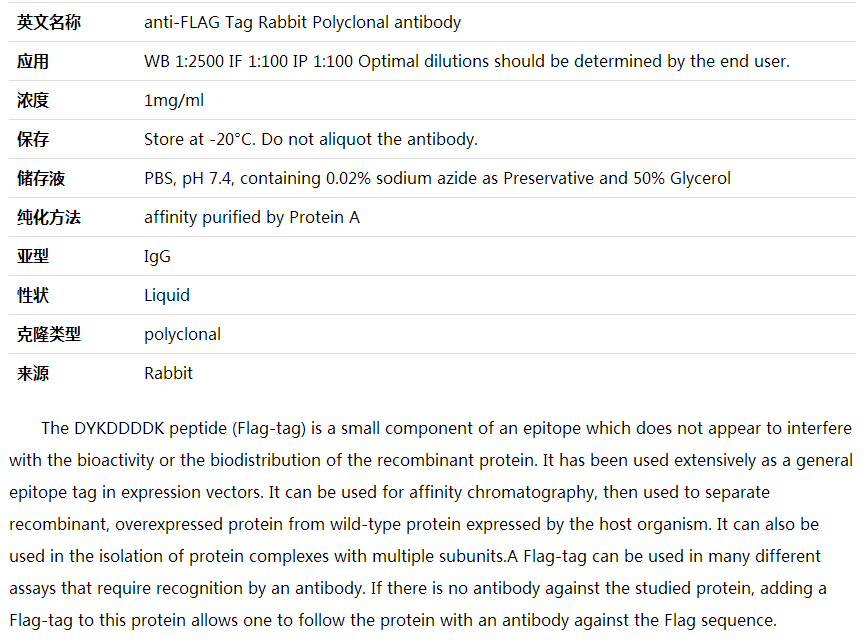Click the 纯化方法 label
The height and width of the screenshot is (642, 868).
(49, 218)
